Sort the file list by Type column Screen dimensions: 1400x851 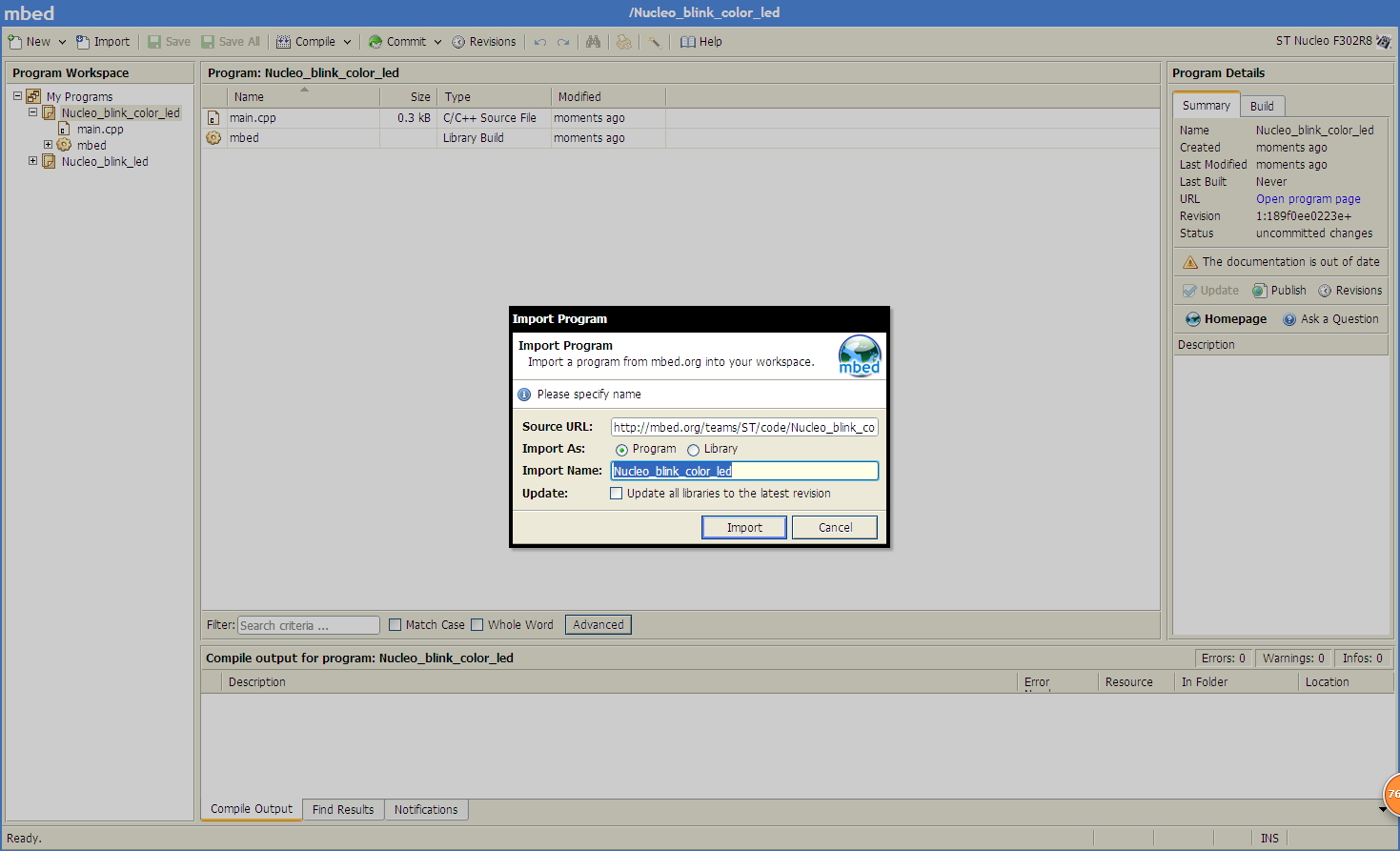[494, 97]
